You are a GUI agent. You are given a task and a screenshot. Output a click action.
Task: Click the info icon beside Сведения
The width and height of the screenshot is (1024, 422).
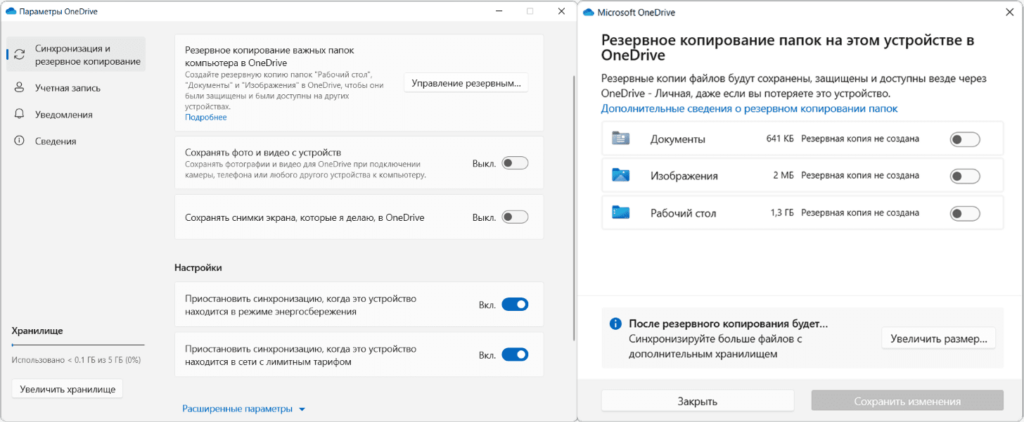click(19, 141)
